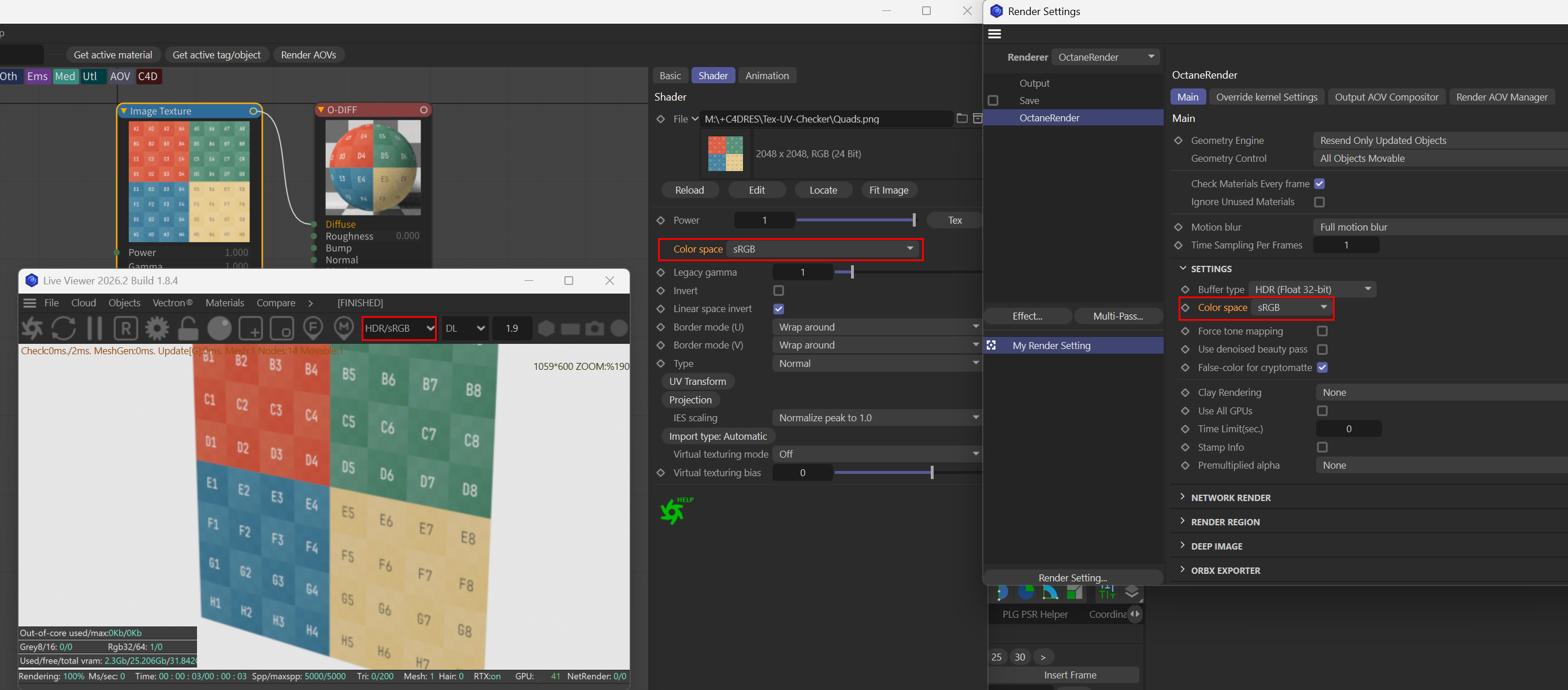Expand the NETWORK RENDER section
The image size is (1568, 690).
click(x=1230, y=498)
